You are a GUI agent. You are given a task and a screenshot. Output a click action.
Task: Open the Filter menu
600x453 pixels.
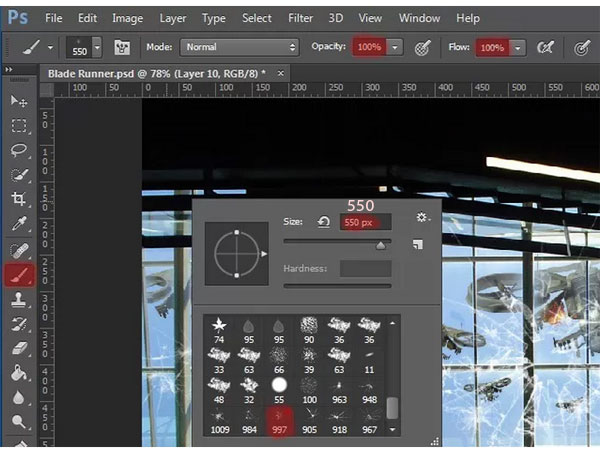click(300, 18)
